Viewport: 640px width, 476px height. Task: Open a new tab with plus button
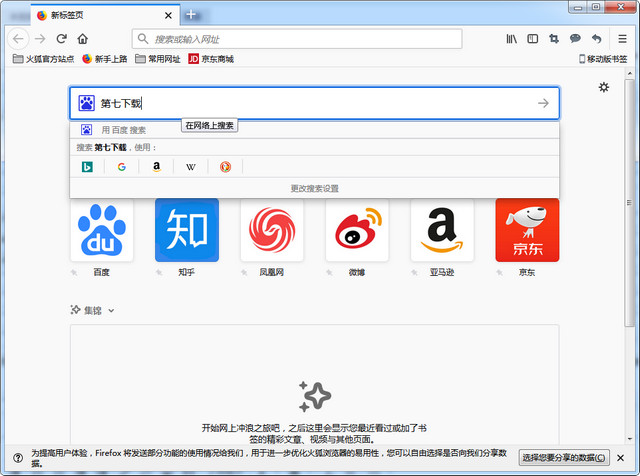point(191,15)
